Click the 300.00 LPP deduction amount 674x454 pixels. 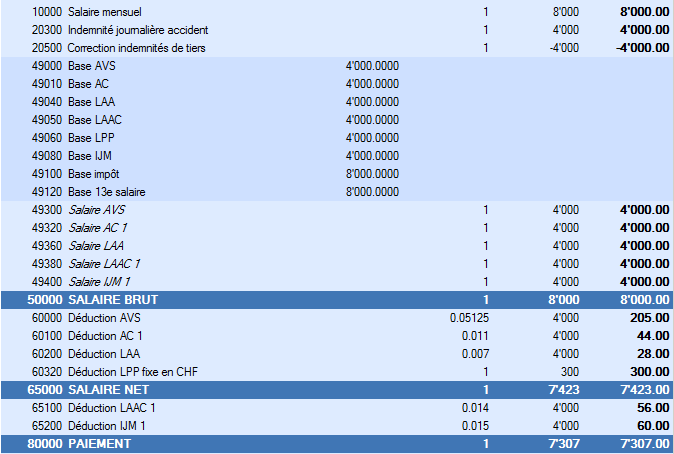tap(650, 371)
